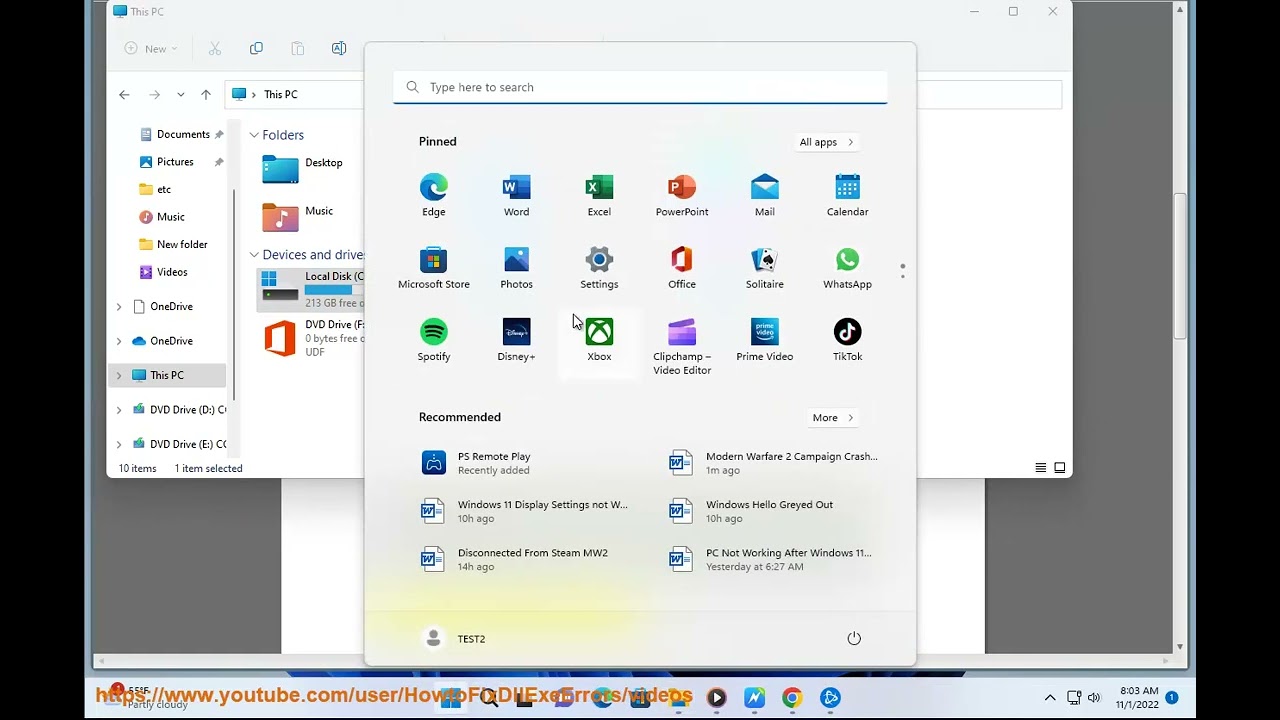Click the Paste icon in File Explorer toolbar
The image size is (1280, 720).
297,48
